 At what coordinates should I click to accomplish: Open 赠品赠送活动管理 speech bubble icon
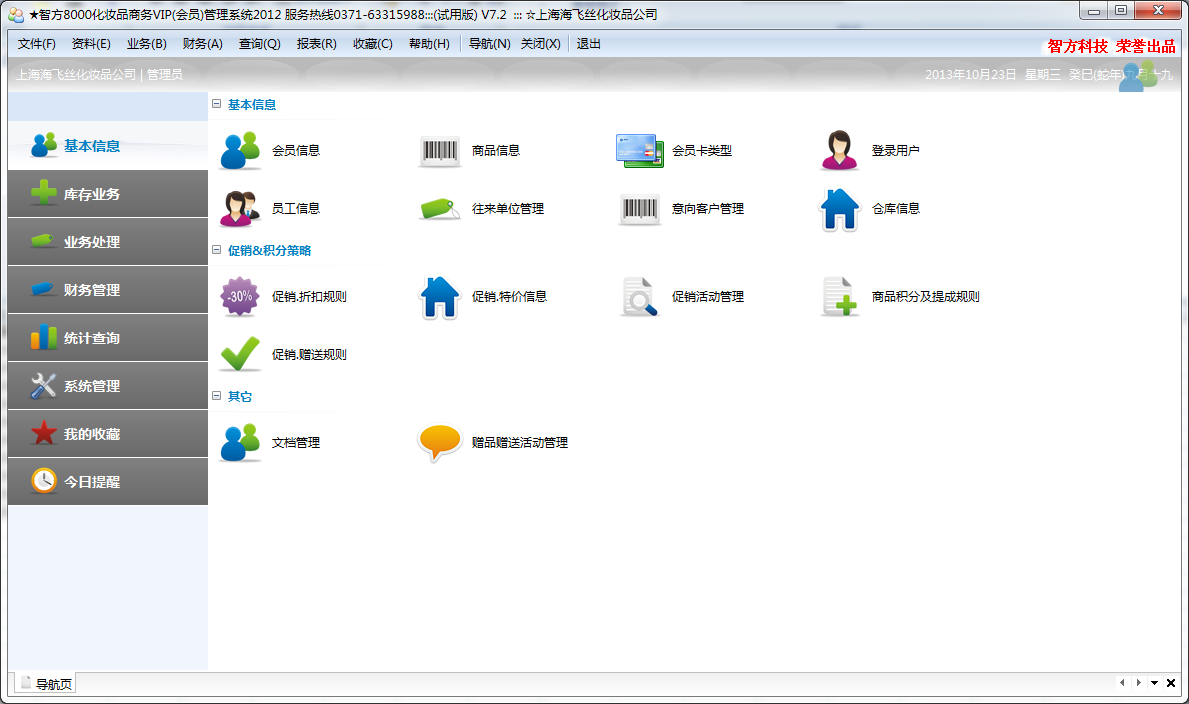[440, 442]
